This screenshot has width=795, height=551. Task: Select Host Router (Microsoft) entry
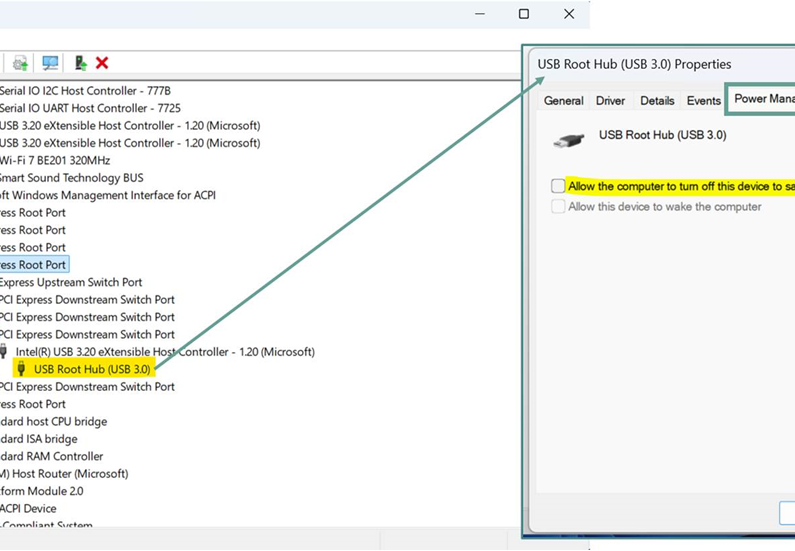pyautogui.click(x=64, y=473)
